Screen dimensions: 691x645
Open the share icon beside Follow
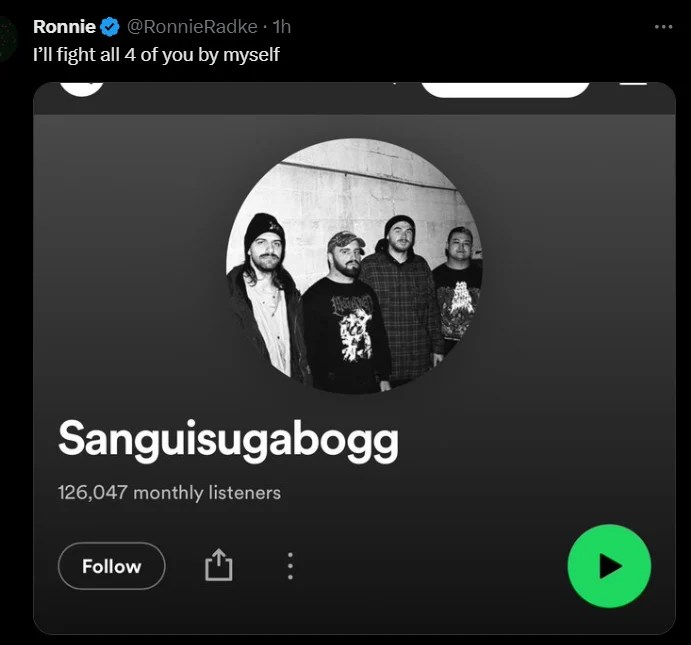pos(219,564)
